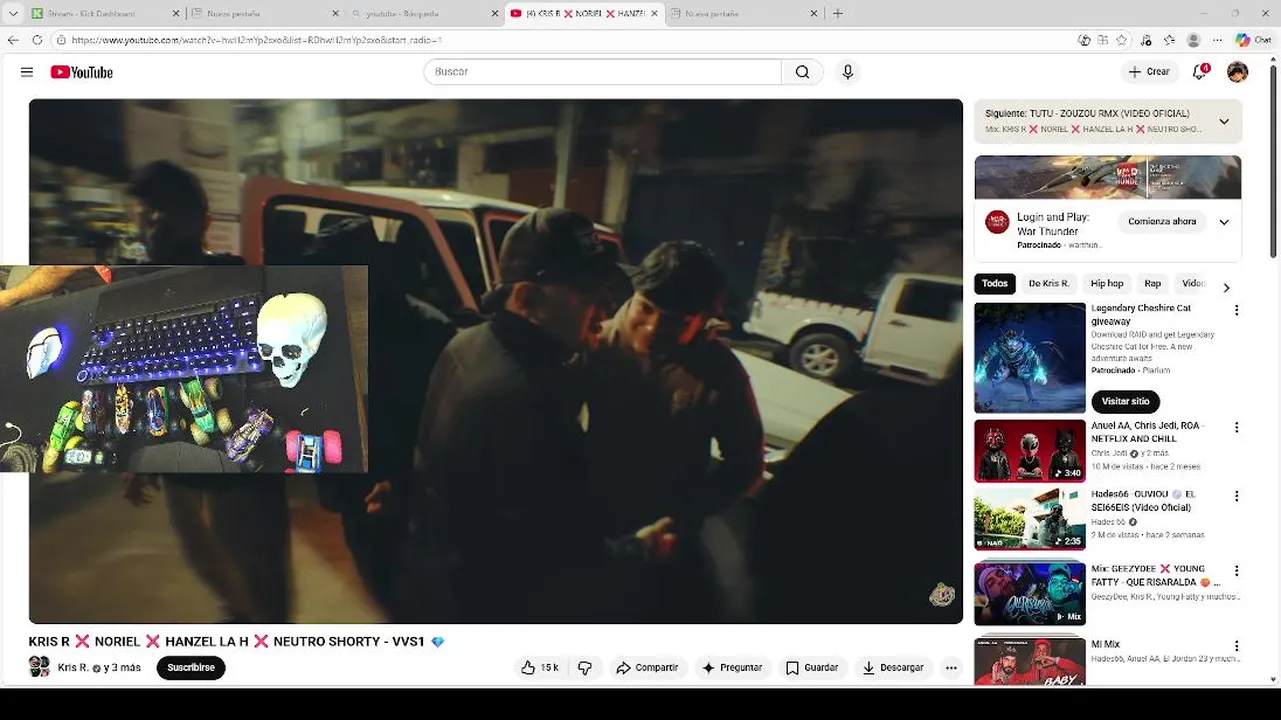Select the partially visible Video filter chip
This screenshot has width=1281, height=720.
[x=1192, y=284]
